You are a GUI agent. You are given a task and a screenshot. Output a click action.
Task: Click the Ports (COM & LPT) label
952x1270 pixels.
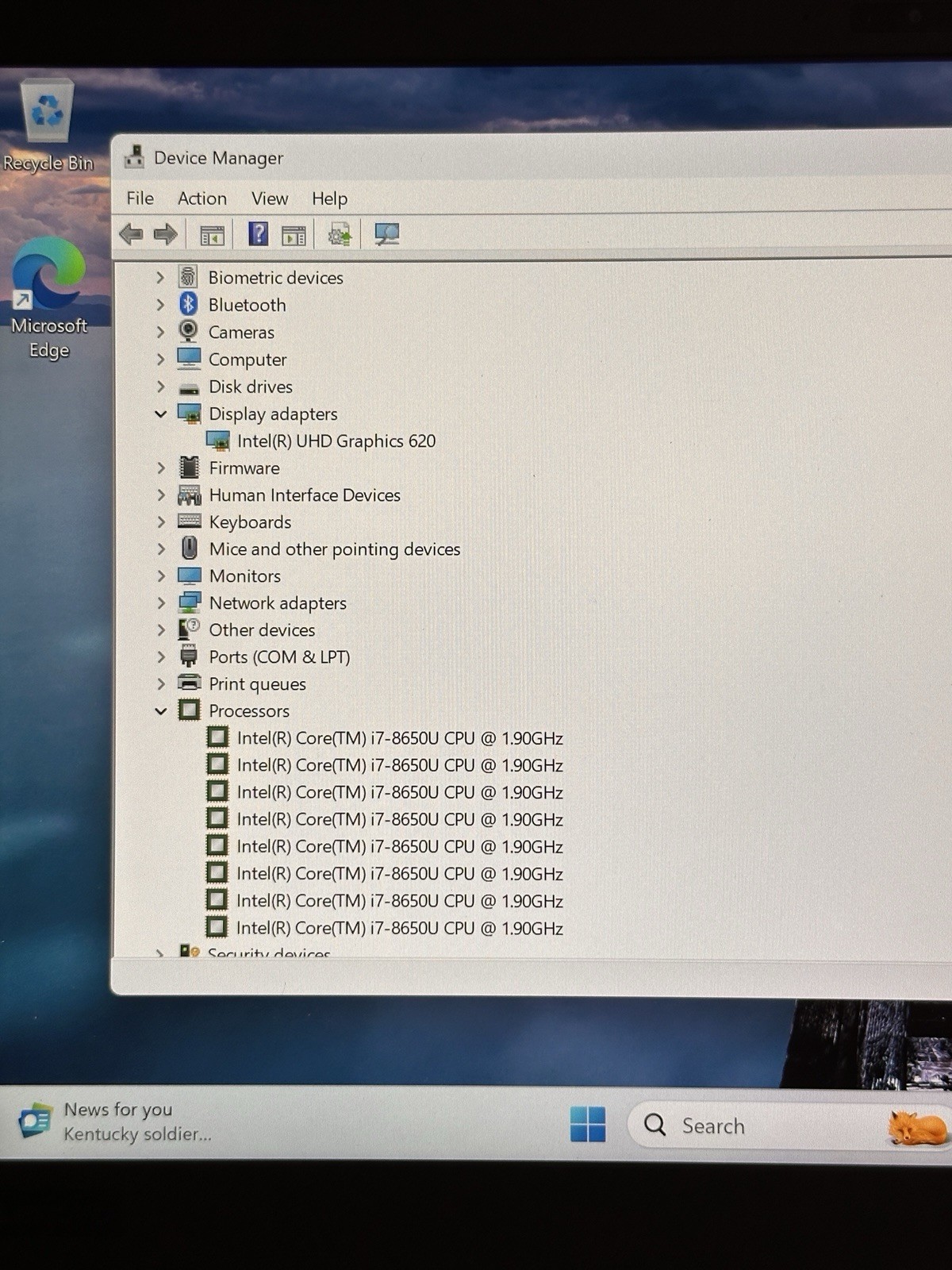(x=279, y=657)
